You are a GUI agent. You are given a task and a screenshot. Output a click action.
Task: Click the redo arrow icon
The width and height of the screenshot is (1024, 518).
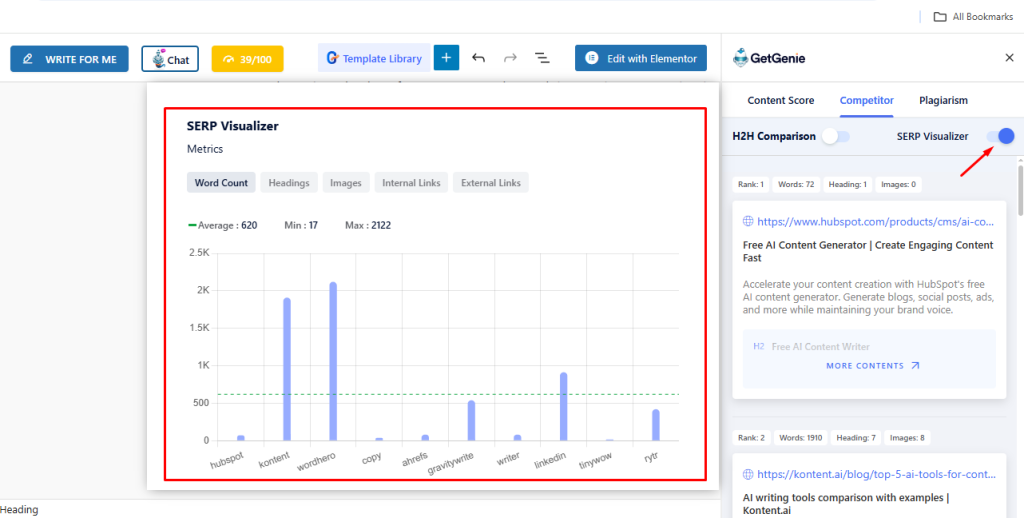click(x=510, y=58)
